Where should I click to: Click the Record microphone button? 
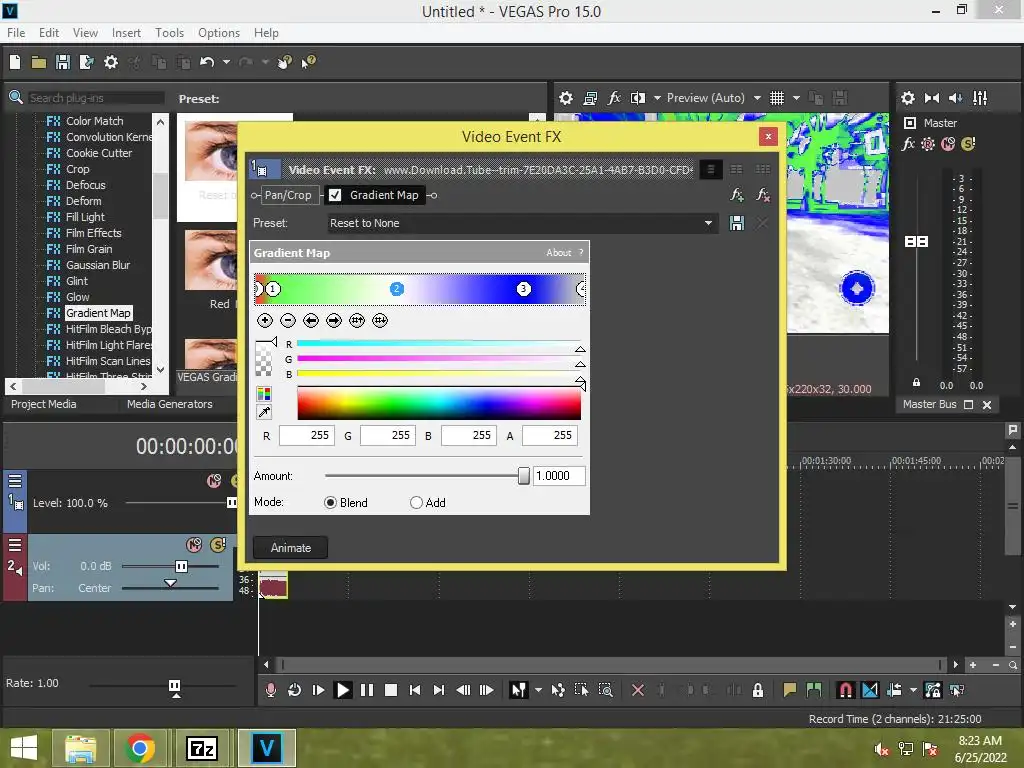tap(270, 690)
